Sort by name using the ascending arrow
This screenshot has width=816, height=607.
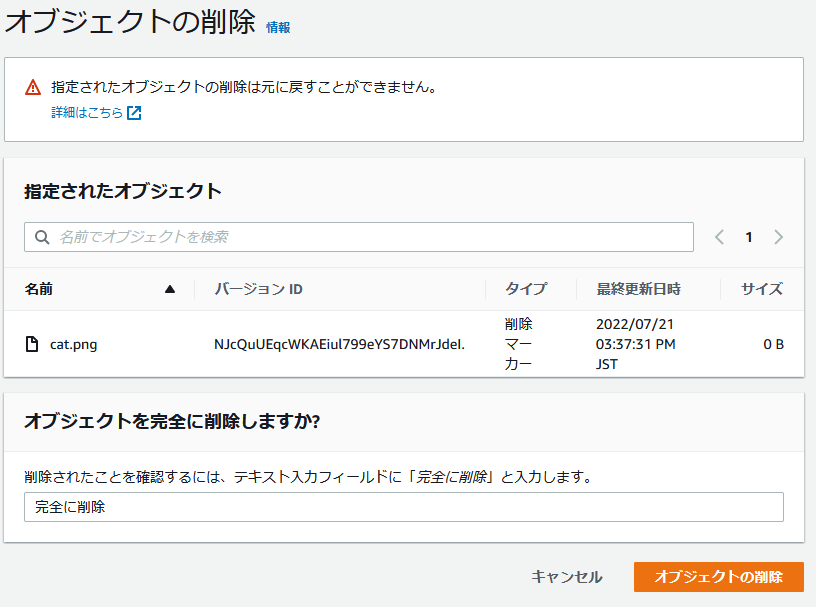[169, 289]
